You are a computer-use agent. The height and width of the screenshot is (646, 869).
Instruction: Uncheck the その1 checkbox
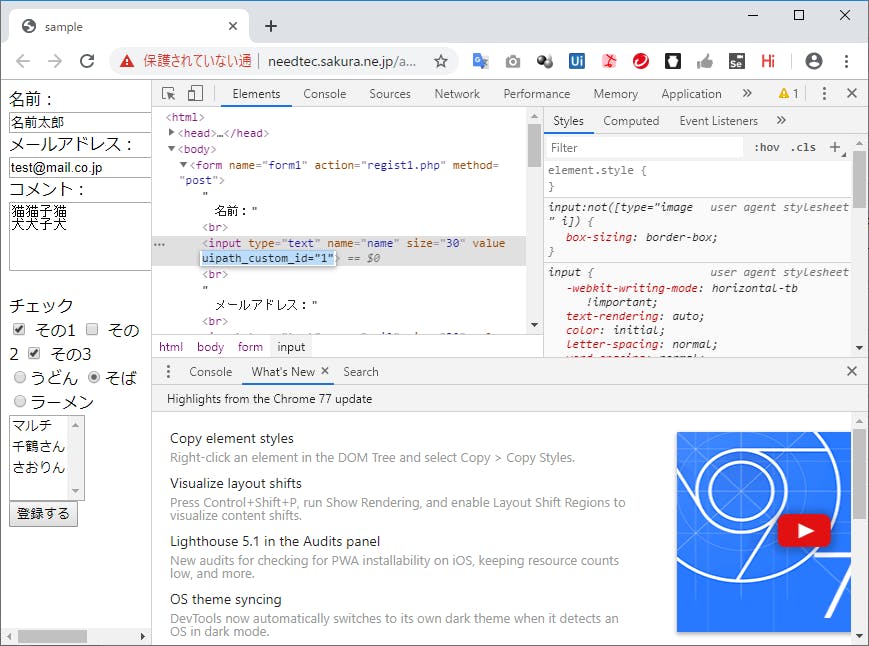click(19, 329)
